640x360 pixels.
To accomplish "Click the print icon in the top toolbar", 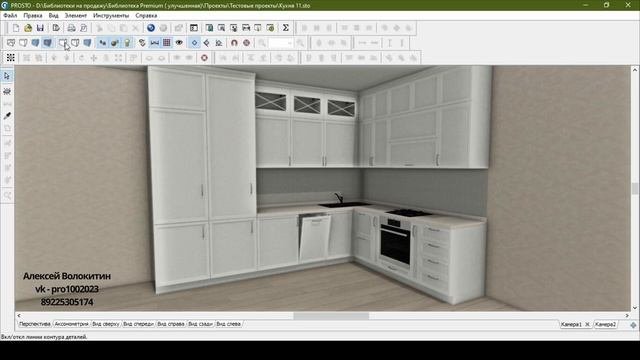I will point(71,28).
